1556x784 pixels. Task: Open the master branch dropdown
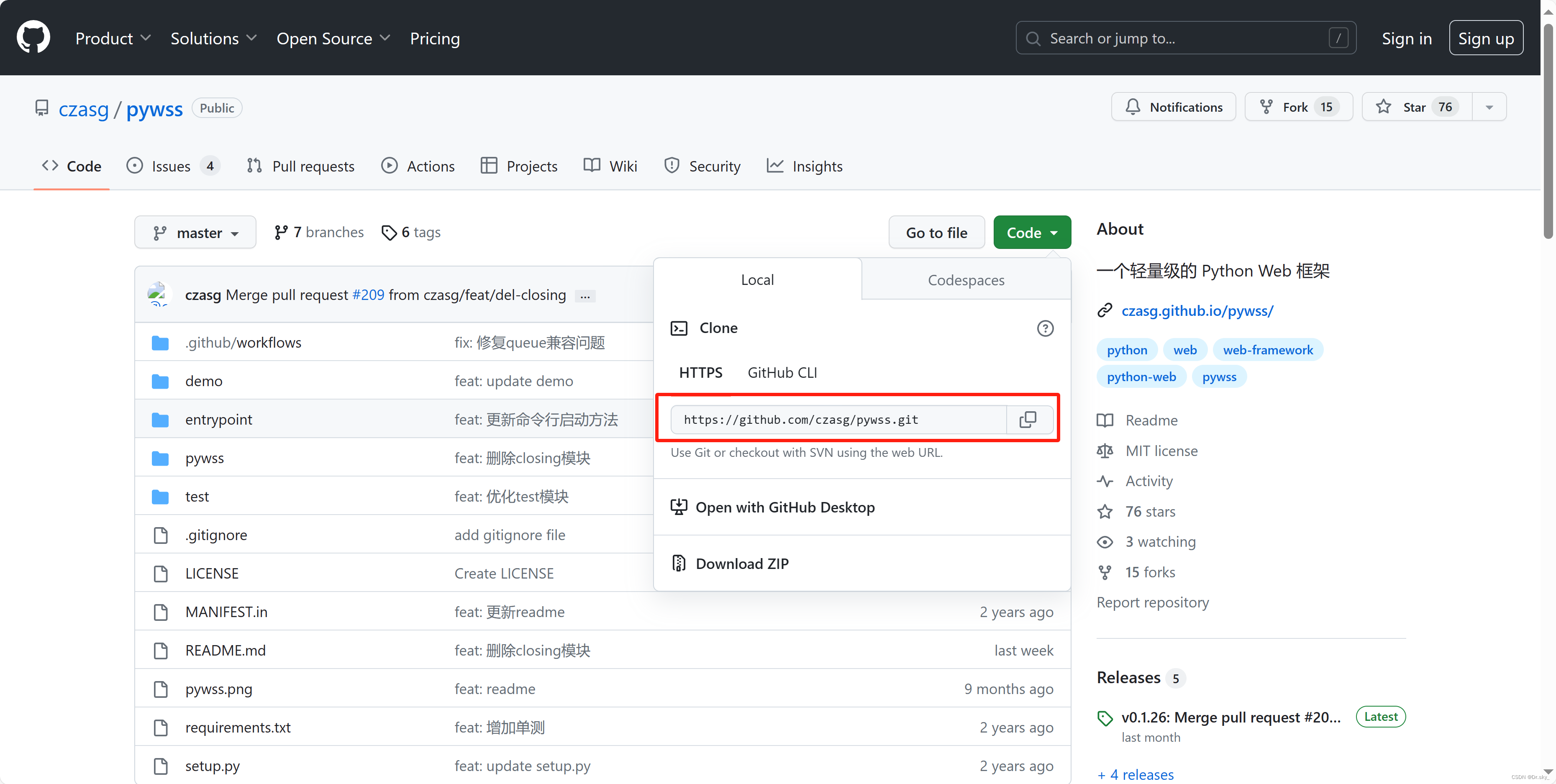tap(195, 233)
